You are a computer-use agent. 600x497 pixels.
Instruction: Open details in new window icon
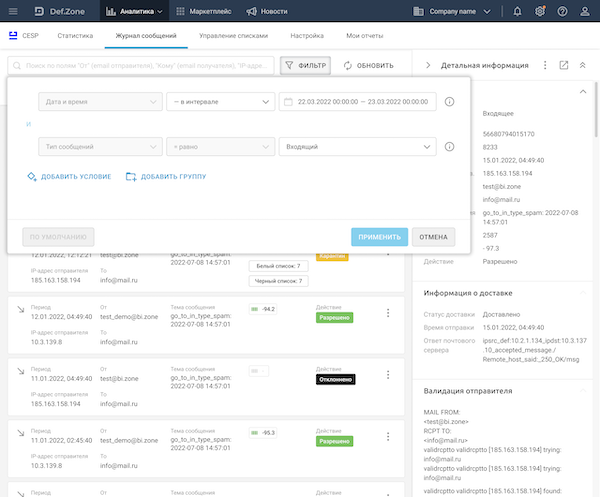click(564, 65)
